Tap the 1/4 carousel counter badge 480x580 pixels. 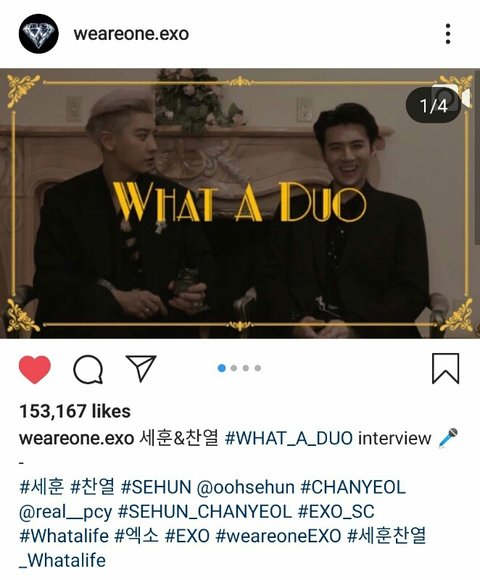coord(431,106)
